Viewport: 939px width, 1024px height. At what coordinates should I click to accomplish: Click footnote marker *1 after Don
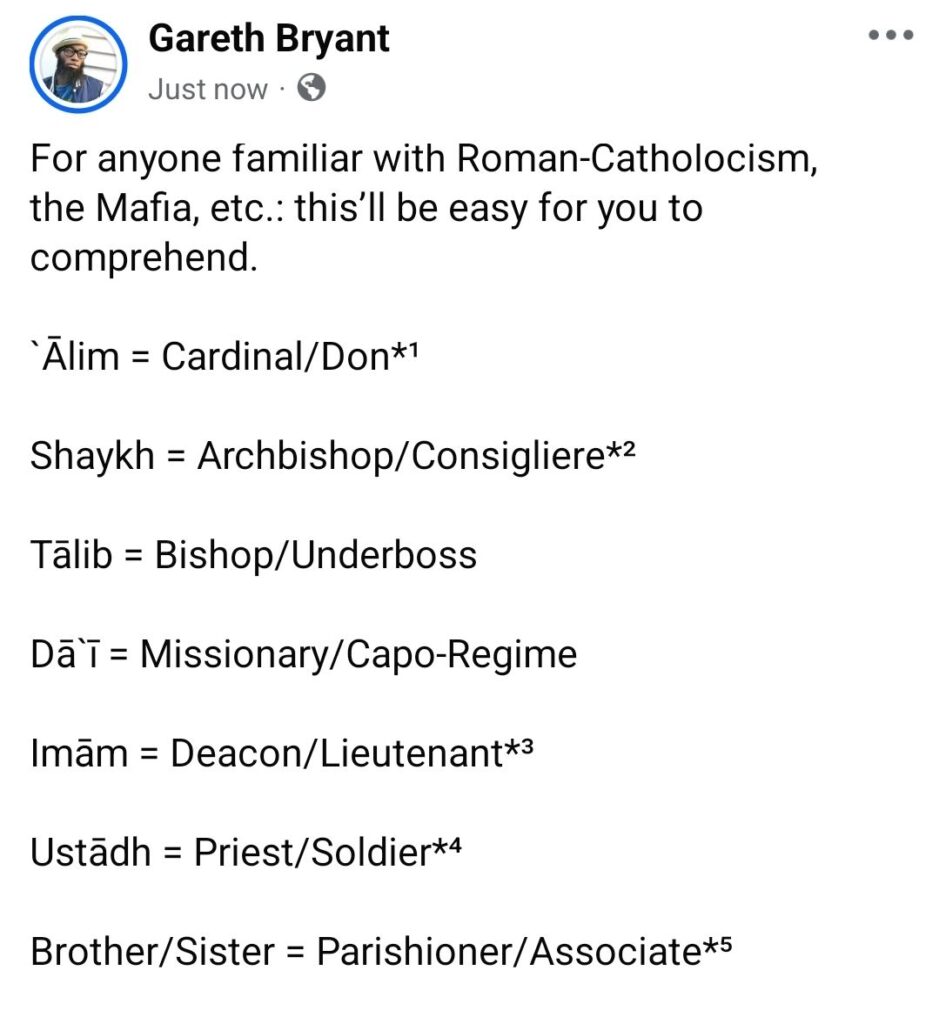point(403,353)
